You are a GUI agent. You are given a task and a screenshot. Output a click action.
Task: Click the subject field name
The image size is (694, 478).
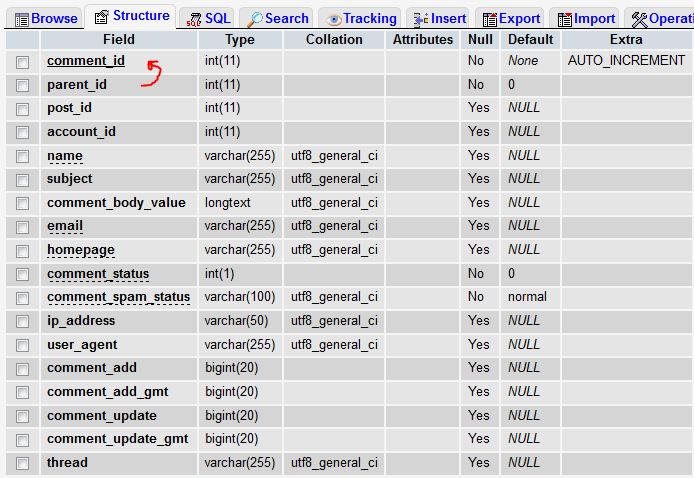coord(69,179)
